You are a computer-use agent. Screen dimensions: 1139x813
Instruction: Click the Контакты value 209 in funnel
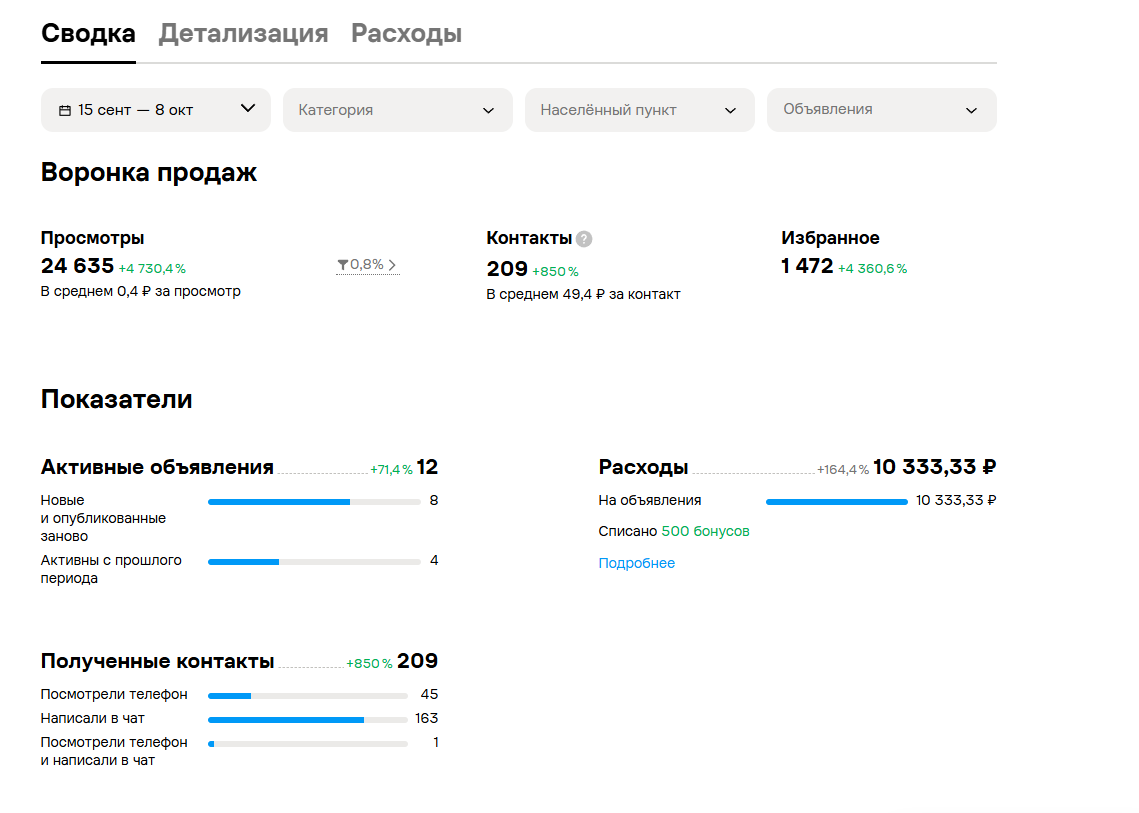(x=507, y=269)
